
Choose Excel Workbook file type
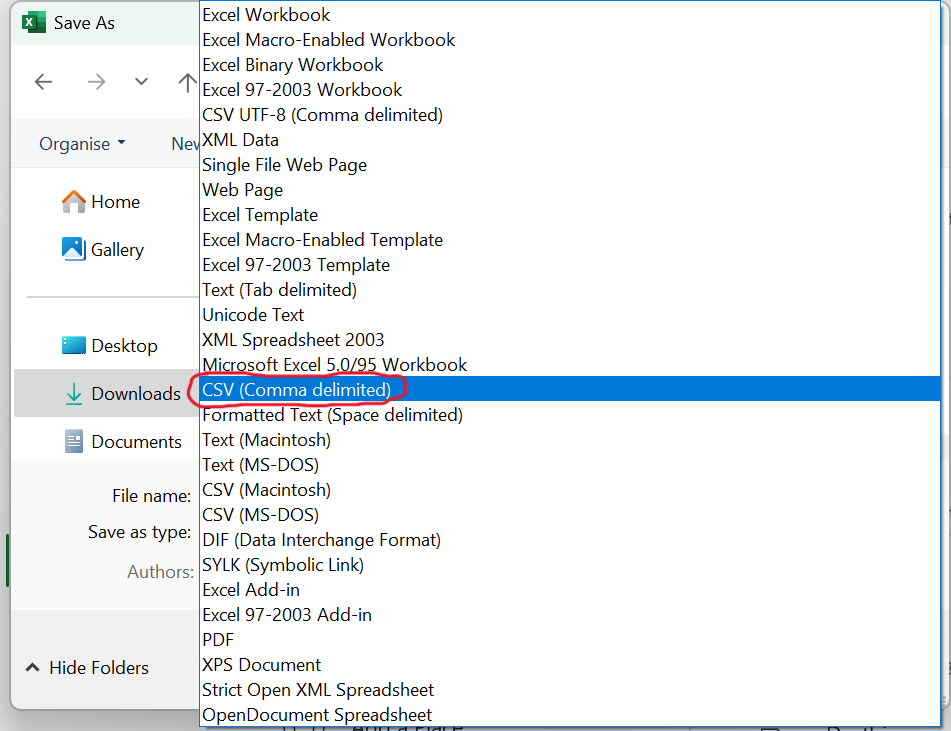pos(266,15)
